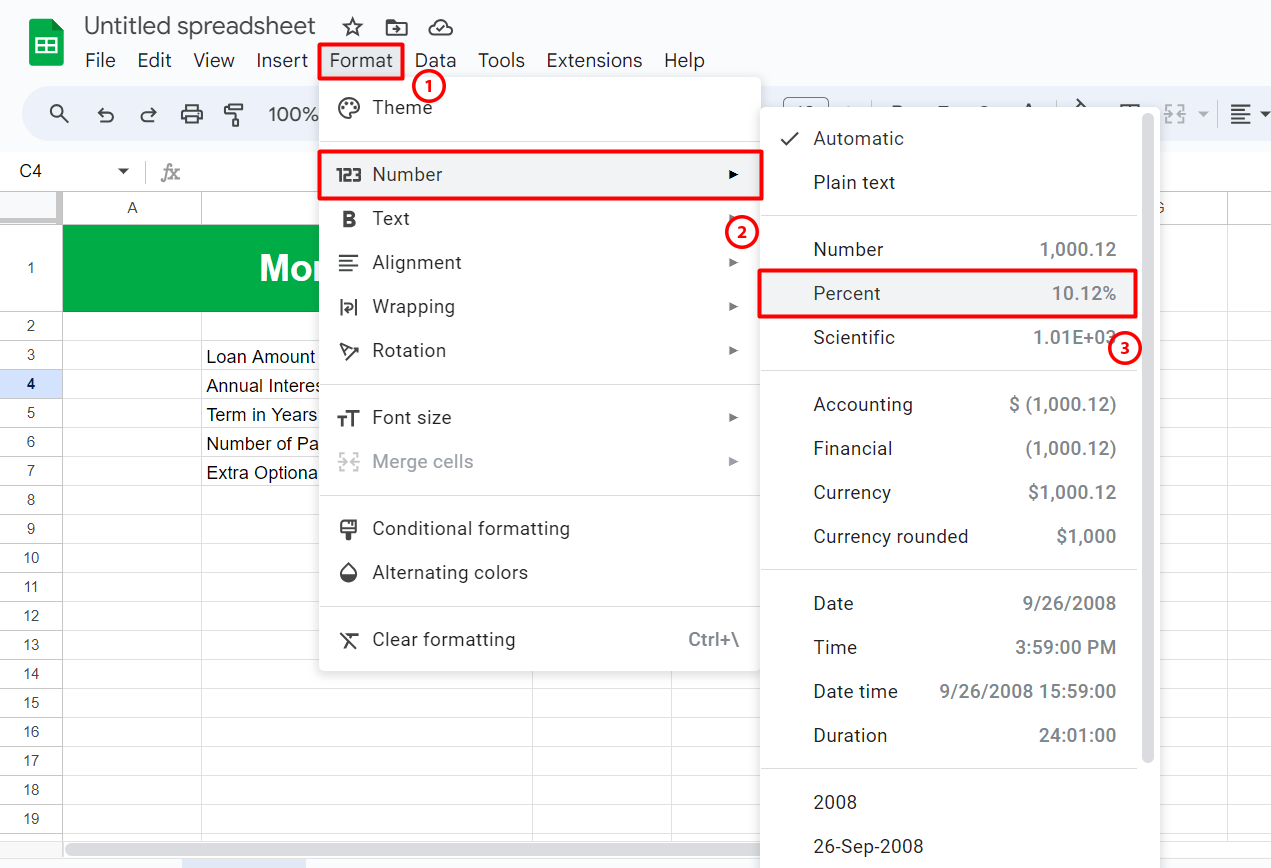The image size is (1271, 868).
Task: Open the Google Sheets home icon
Action: (46, 43)
